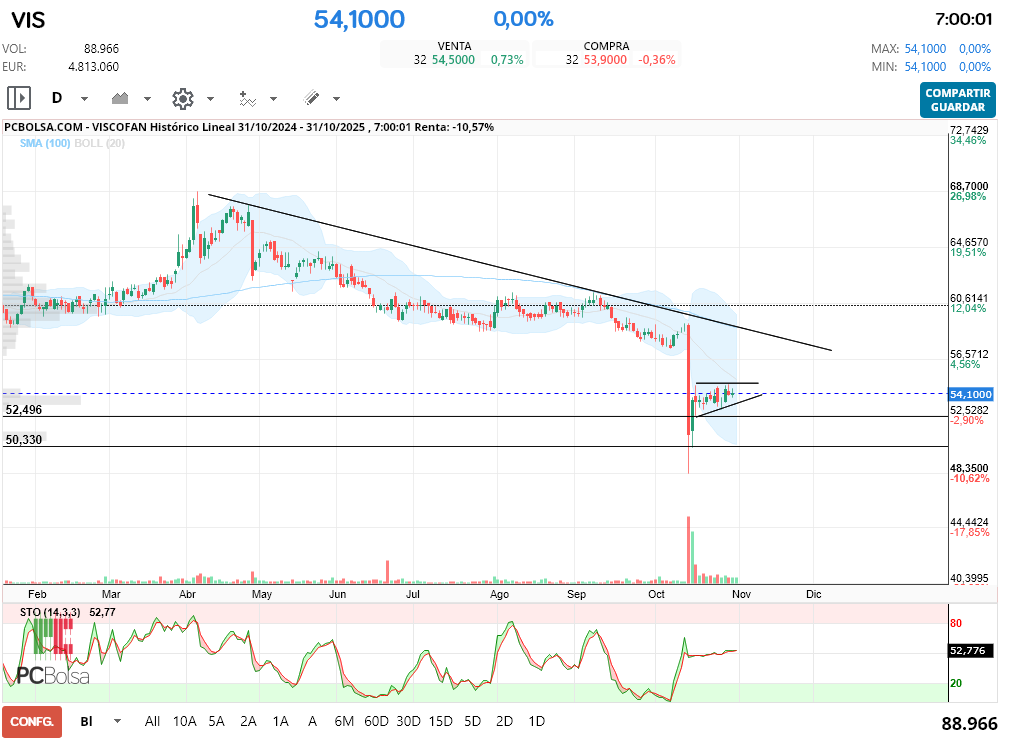The image size is (1011, 743).
Task: Open the drawing tools pencil icon
Action: pyautogui.click(x=311, y=98)
